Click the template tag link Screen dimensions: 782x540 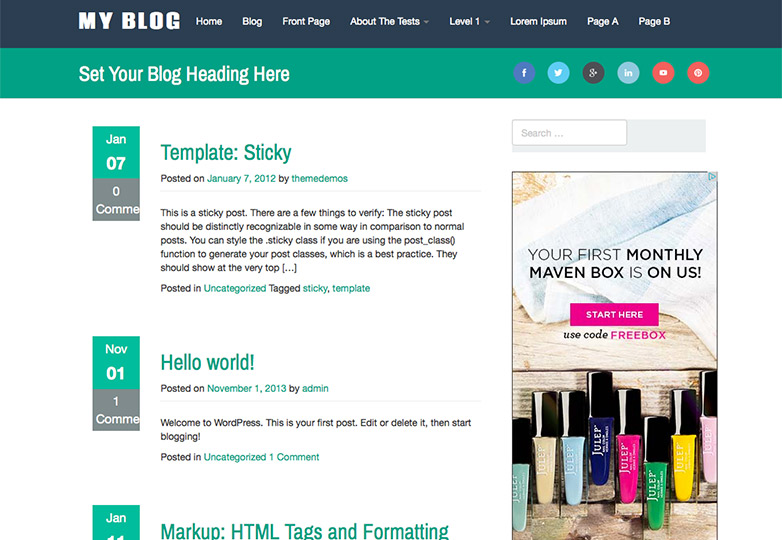click(x=351, y=288)
